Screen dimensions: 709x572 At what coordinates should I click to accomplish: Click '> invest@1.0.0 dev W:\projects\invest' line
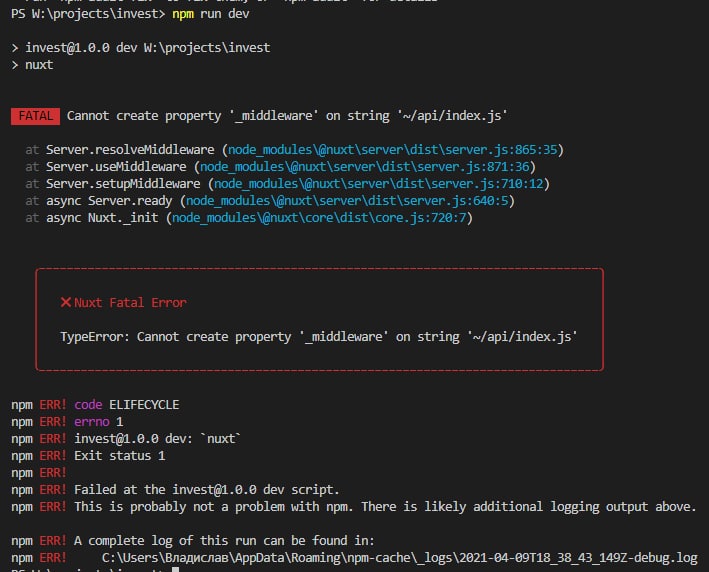pyautogui.click(x=141, y=48)
